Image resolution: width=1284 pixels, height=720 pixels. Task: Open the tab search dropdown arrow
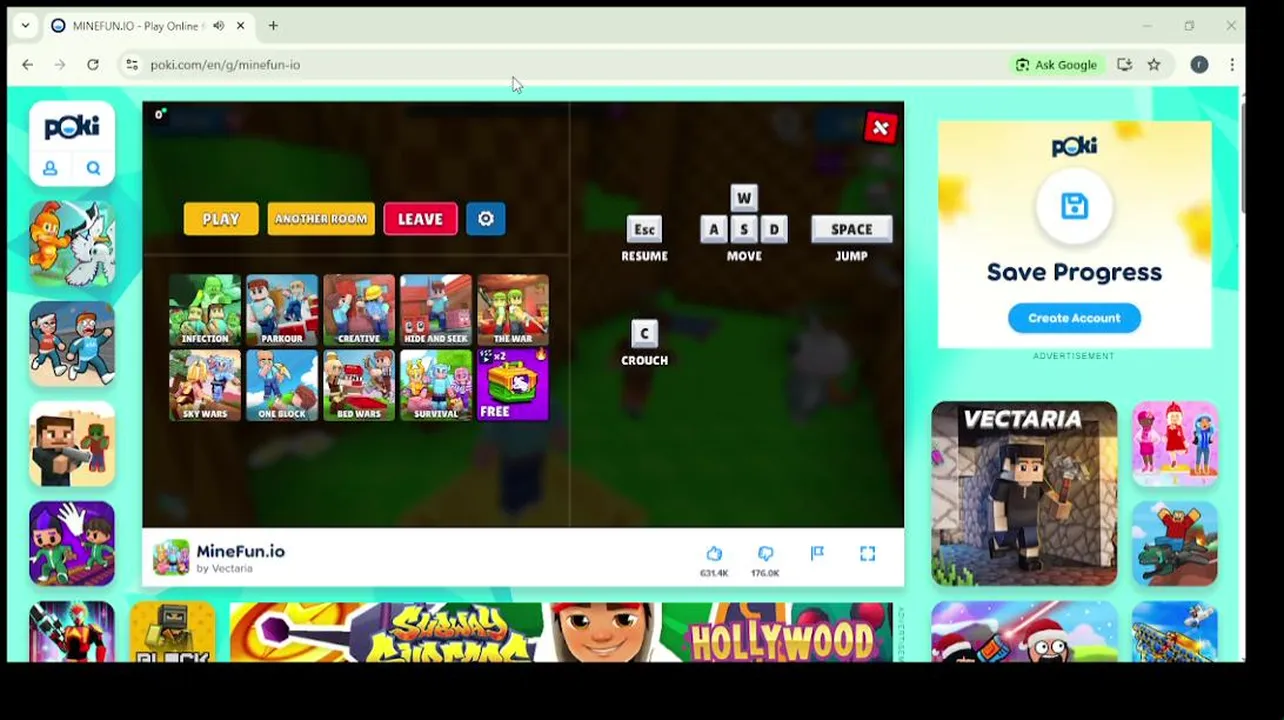click(25, 26)
